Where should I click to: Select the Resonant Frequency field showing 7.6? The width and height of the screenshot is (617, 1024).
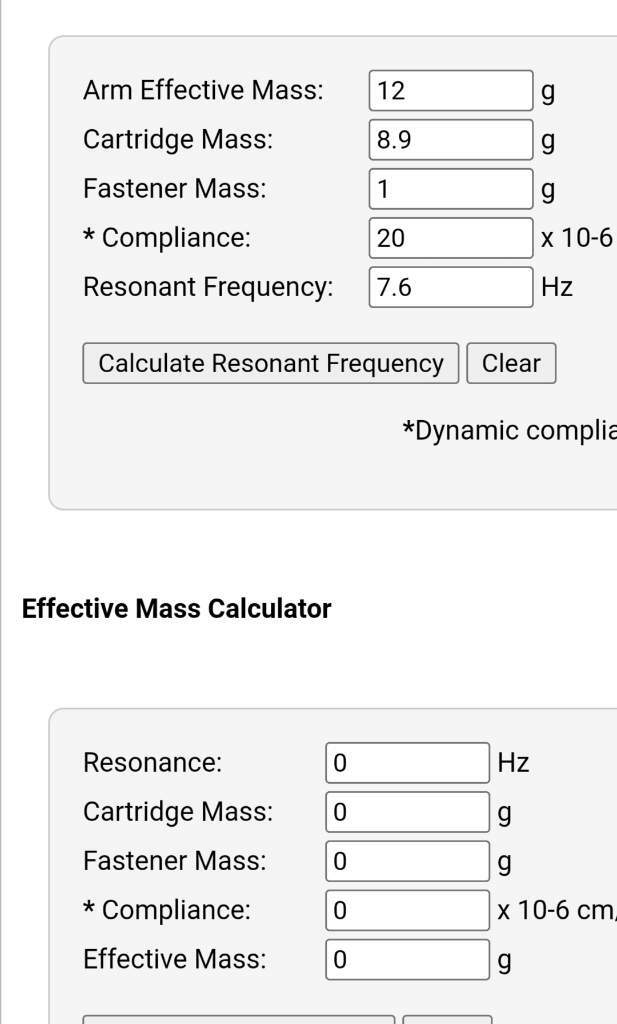tap(451, 287)
